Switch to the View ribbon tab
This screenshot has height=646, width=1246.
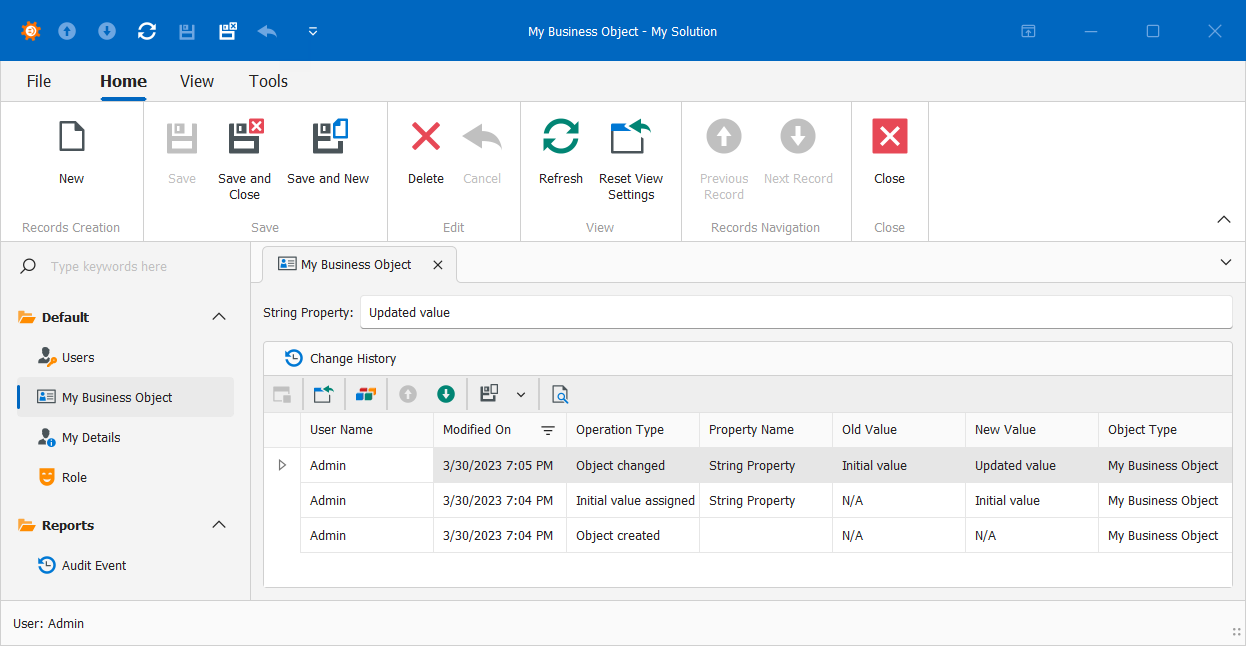tap(197, 81)
